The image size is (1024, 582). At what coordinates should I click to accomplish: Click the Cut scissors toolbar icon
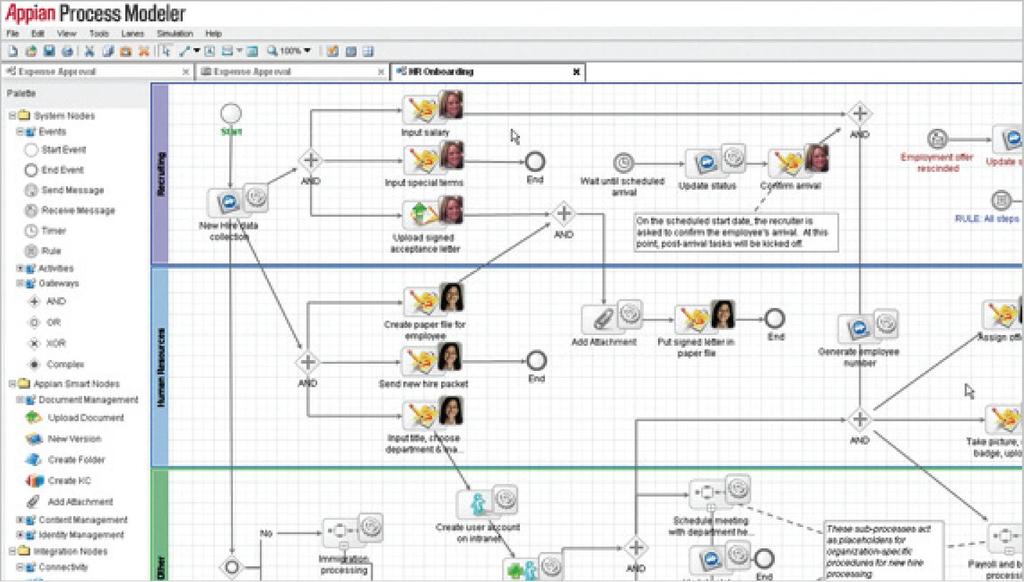tap(89, 51)
